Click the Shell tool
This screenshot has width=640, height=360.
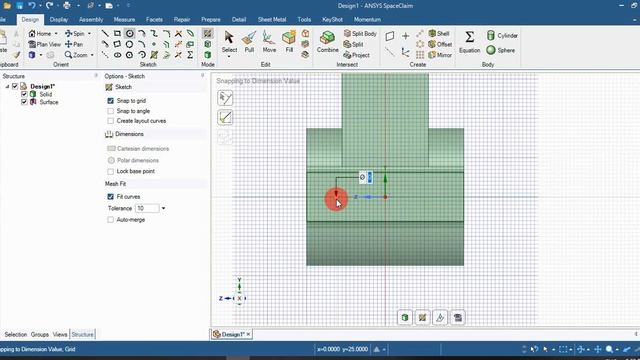point(439,33)
